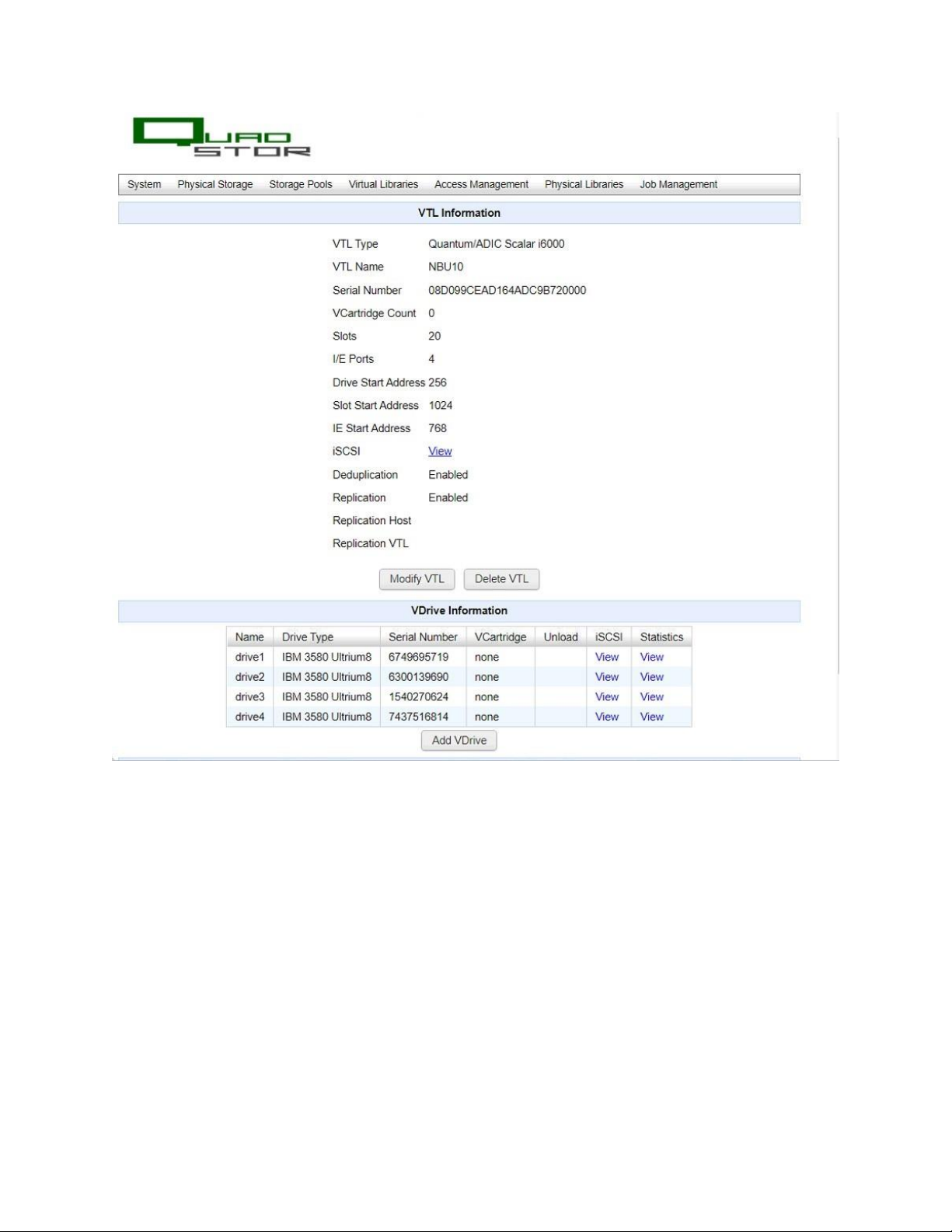The height and width of the screenshot is (1232, 952).
Task: Click the Delete VTL button
Action: (x=501, y=579)
